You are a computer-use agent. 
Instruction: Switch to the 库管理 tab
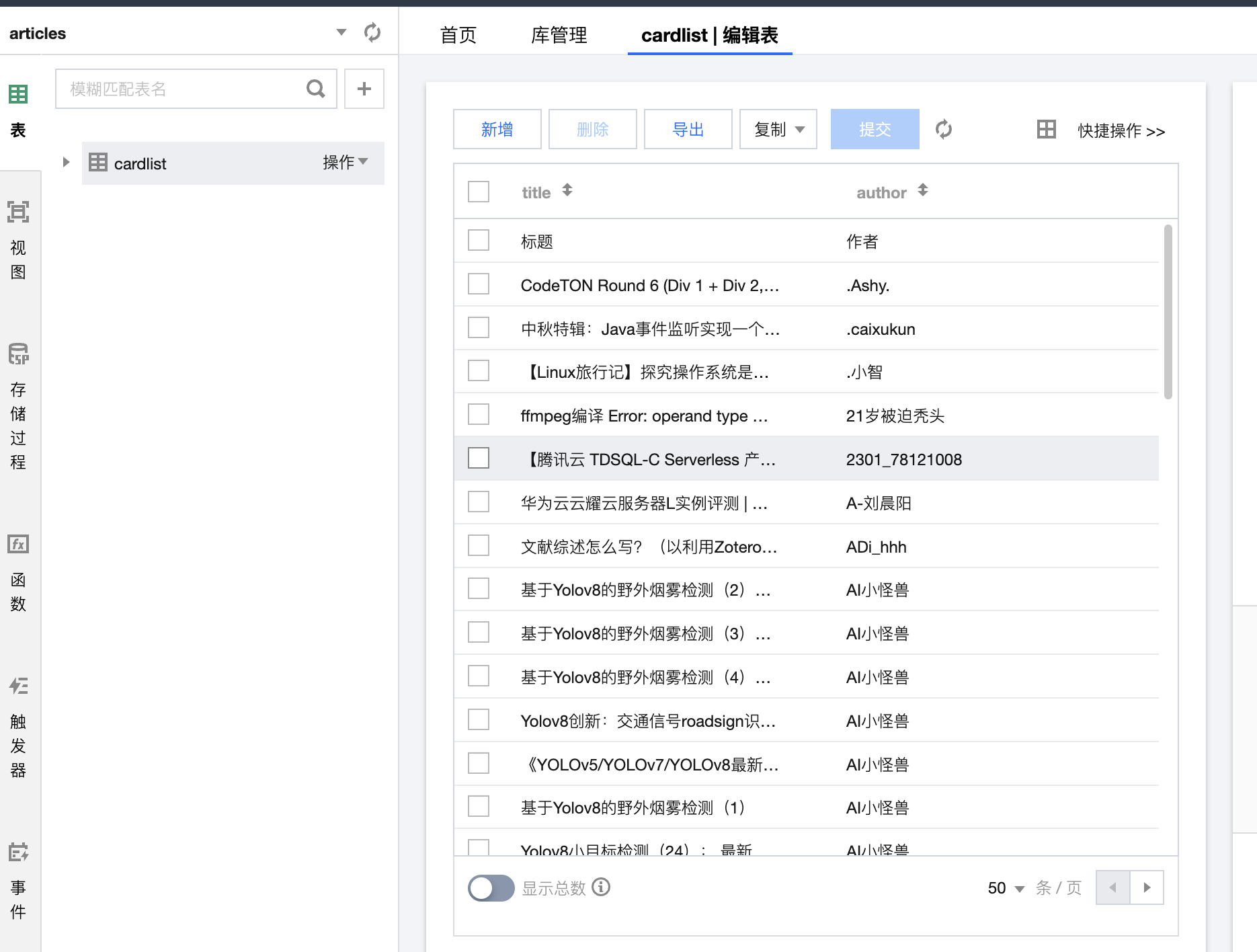(x=559, y=35)
